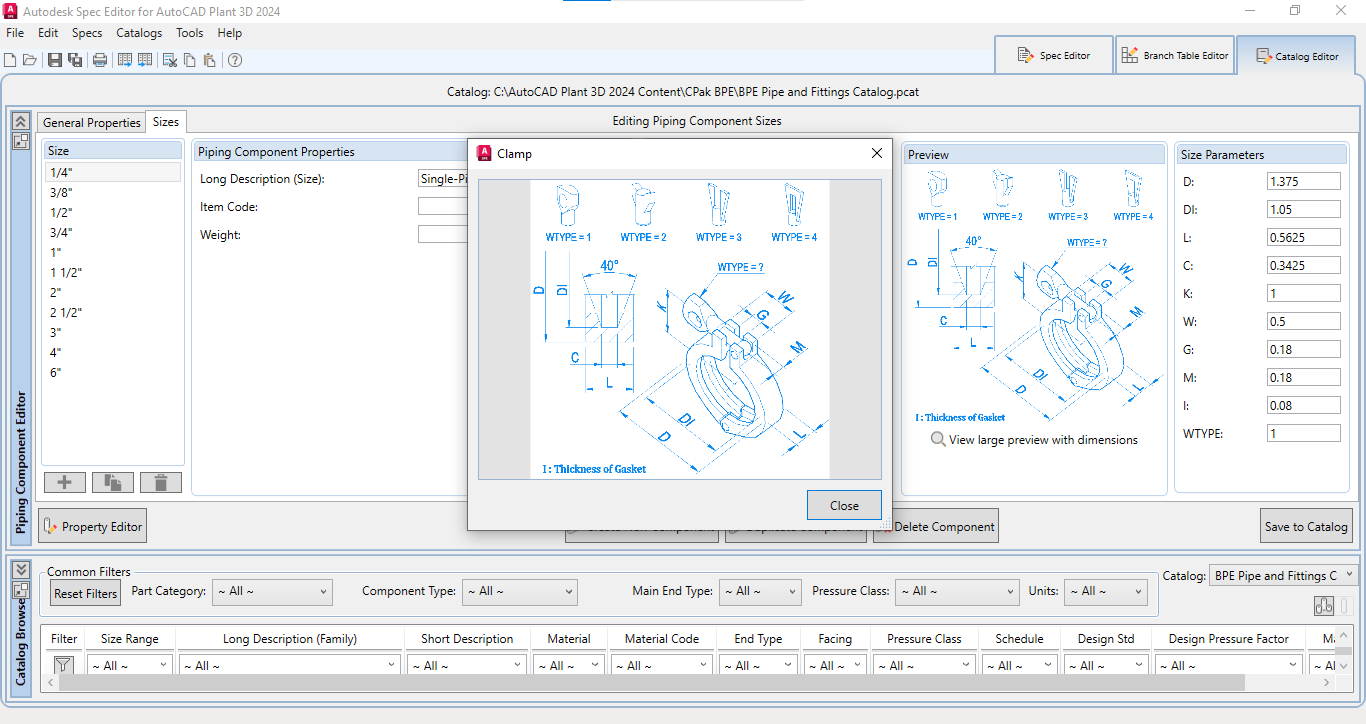The height and width of the screenshot is (724, 1366).
Task: Close the Clamp dialog with the X
Action: 877,153
